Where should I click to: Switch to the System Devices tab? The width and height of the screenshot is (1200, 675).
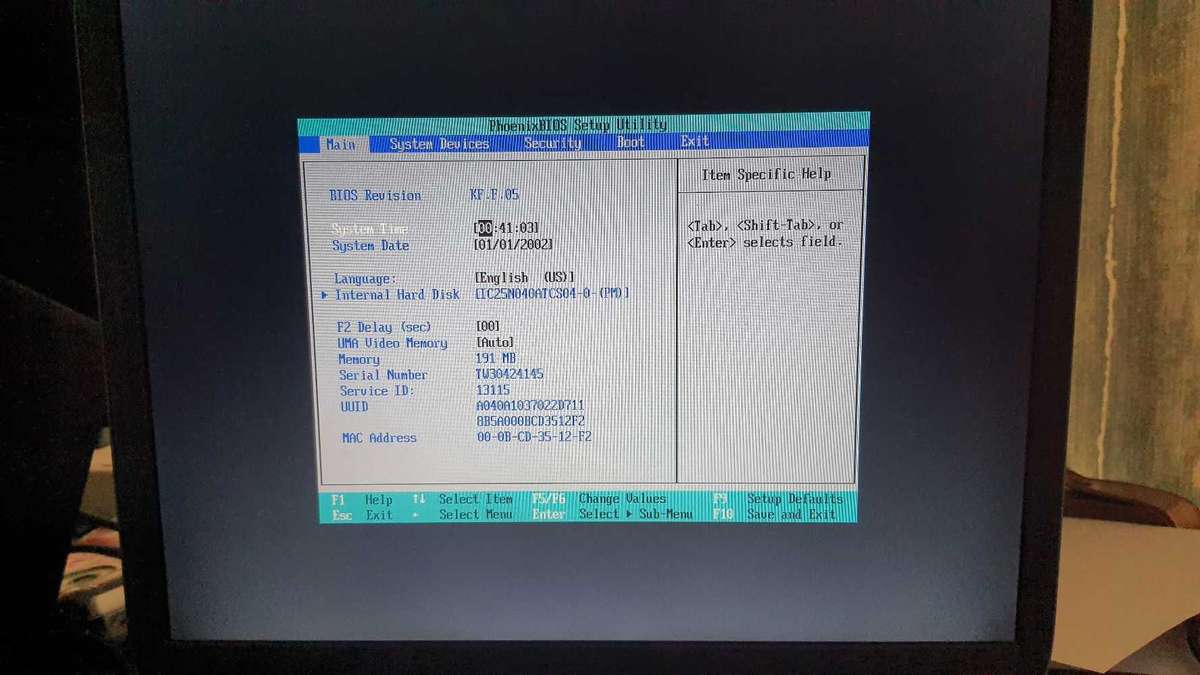click(x=441, y=144)
